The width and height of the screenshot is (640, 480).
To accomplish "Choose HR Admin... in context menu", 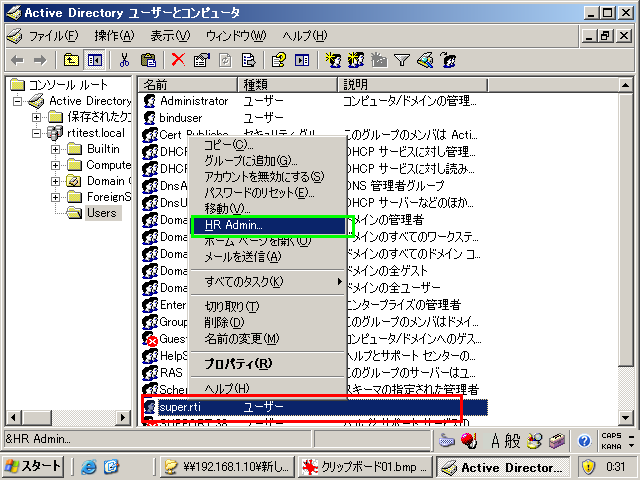I will (x=269, y=225).
